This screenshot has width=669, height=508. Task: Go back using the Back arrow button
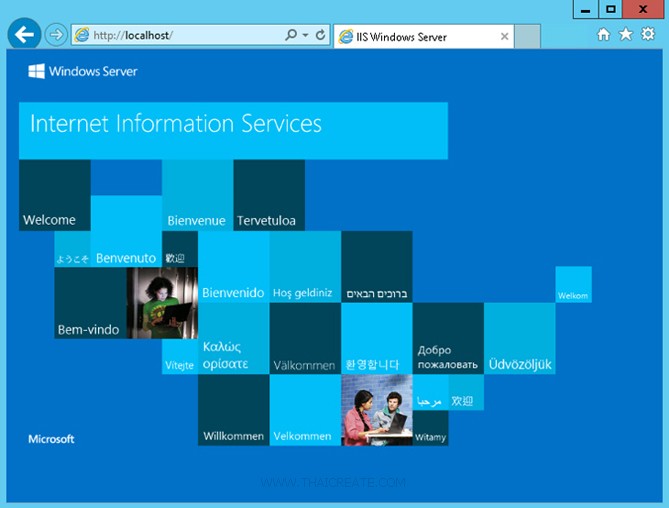[24, 34]
